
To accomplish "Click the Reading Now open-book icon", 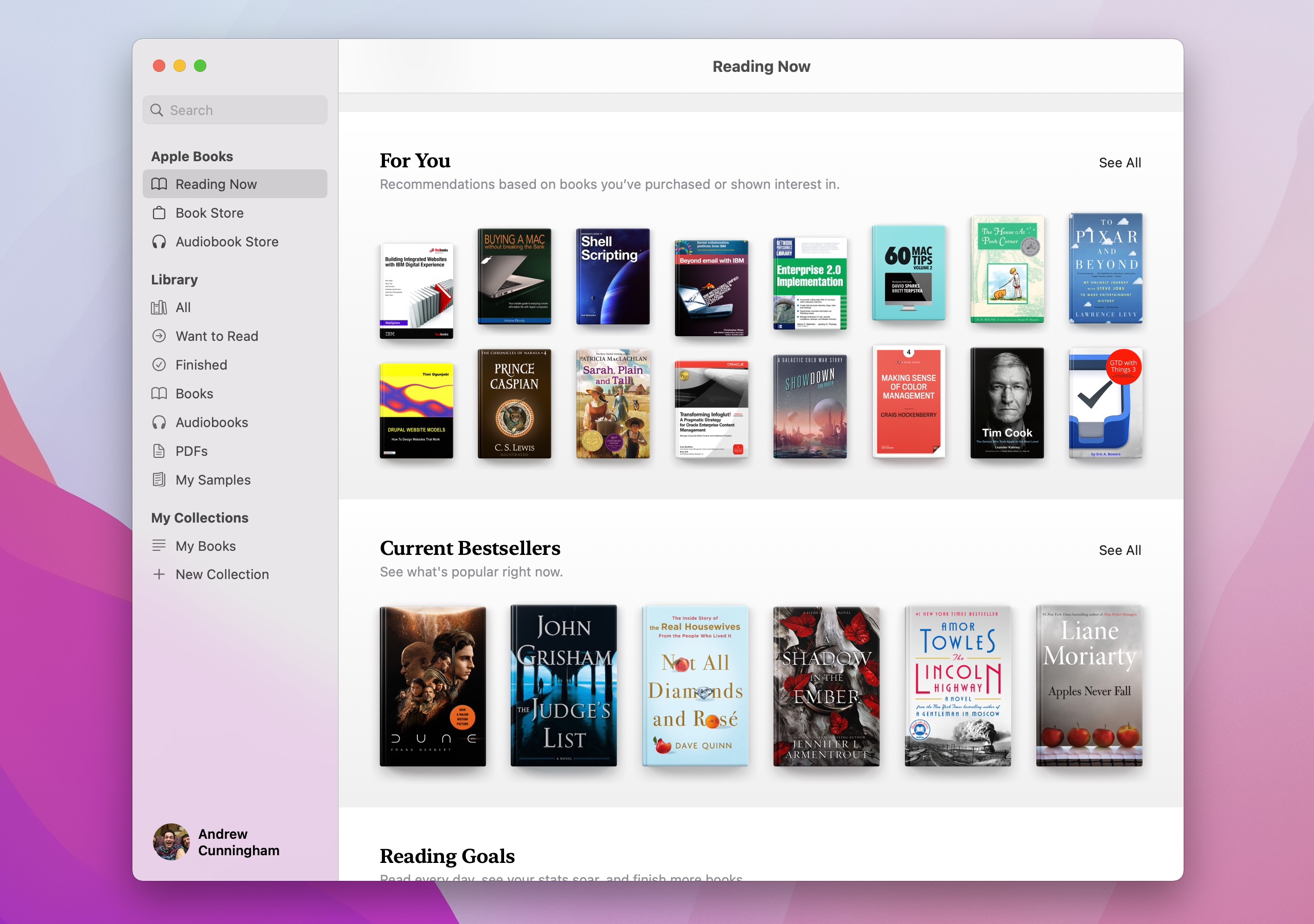I will coord(159,184).
